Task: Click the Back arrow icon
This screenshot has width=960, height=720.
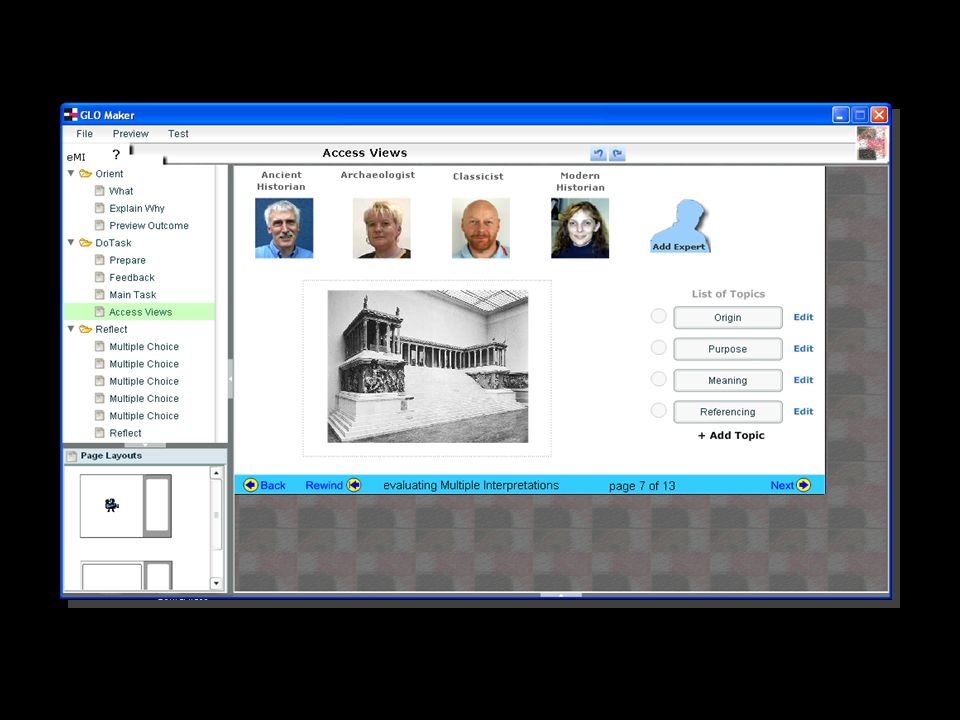Action: pyautogui.click(x=250, y=485)
